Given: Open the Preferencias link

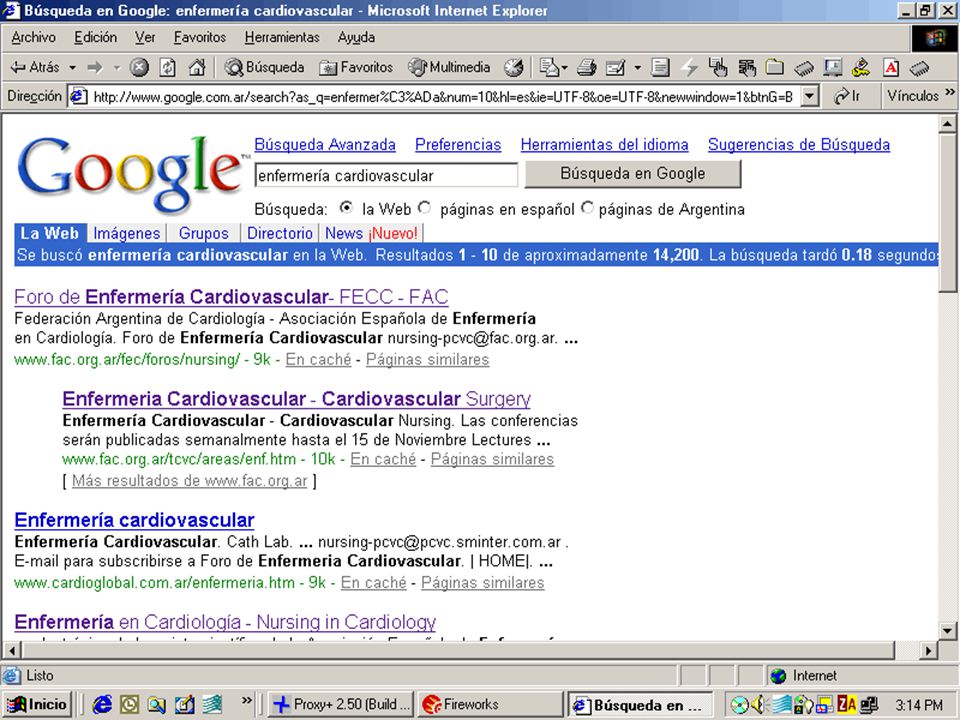Looking at the screenshot, I should (x=458, y=145).
